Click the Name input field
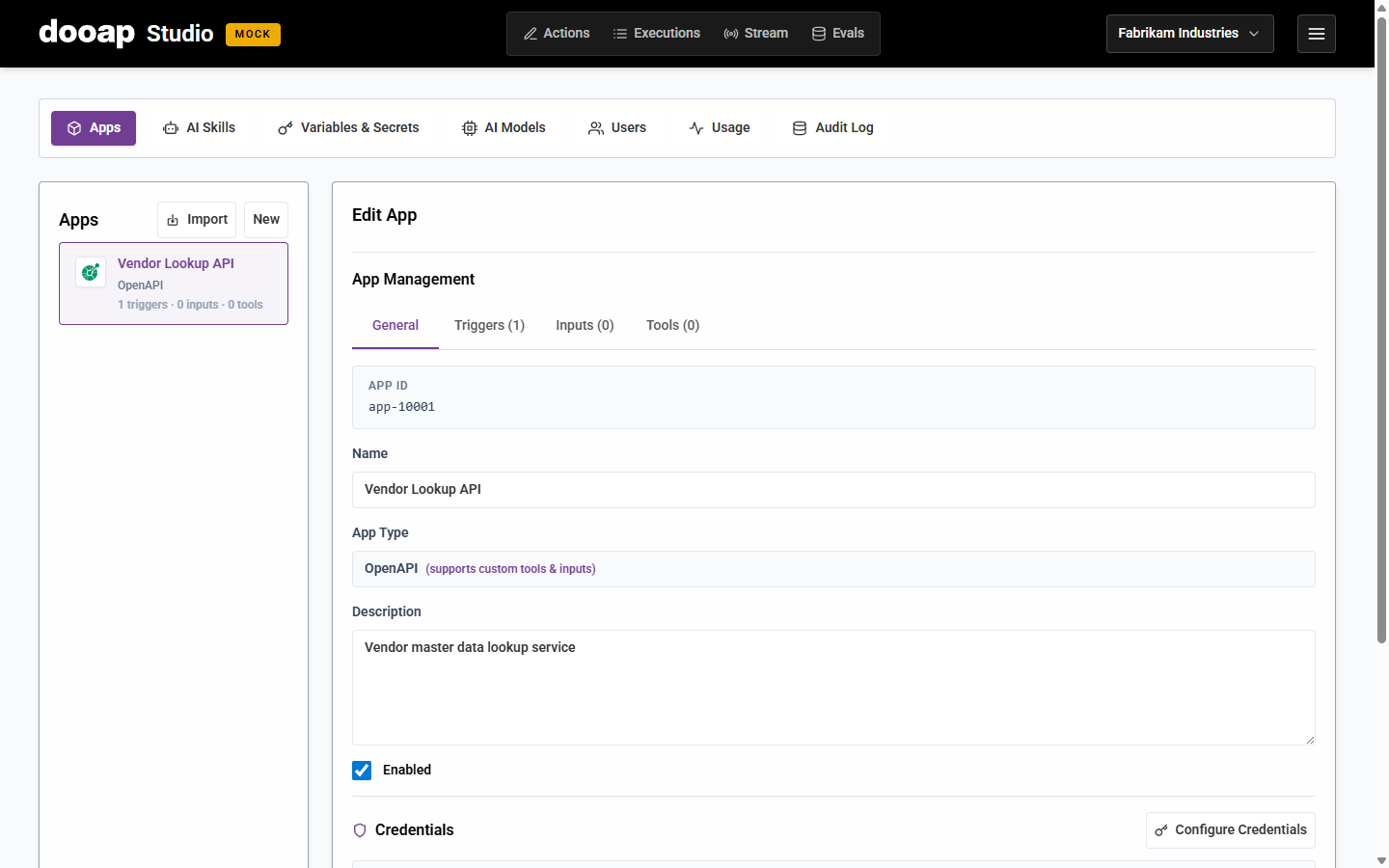1389x868 pixels. [833, 490]
